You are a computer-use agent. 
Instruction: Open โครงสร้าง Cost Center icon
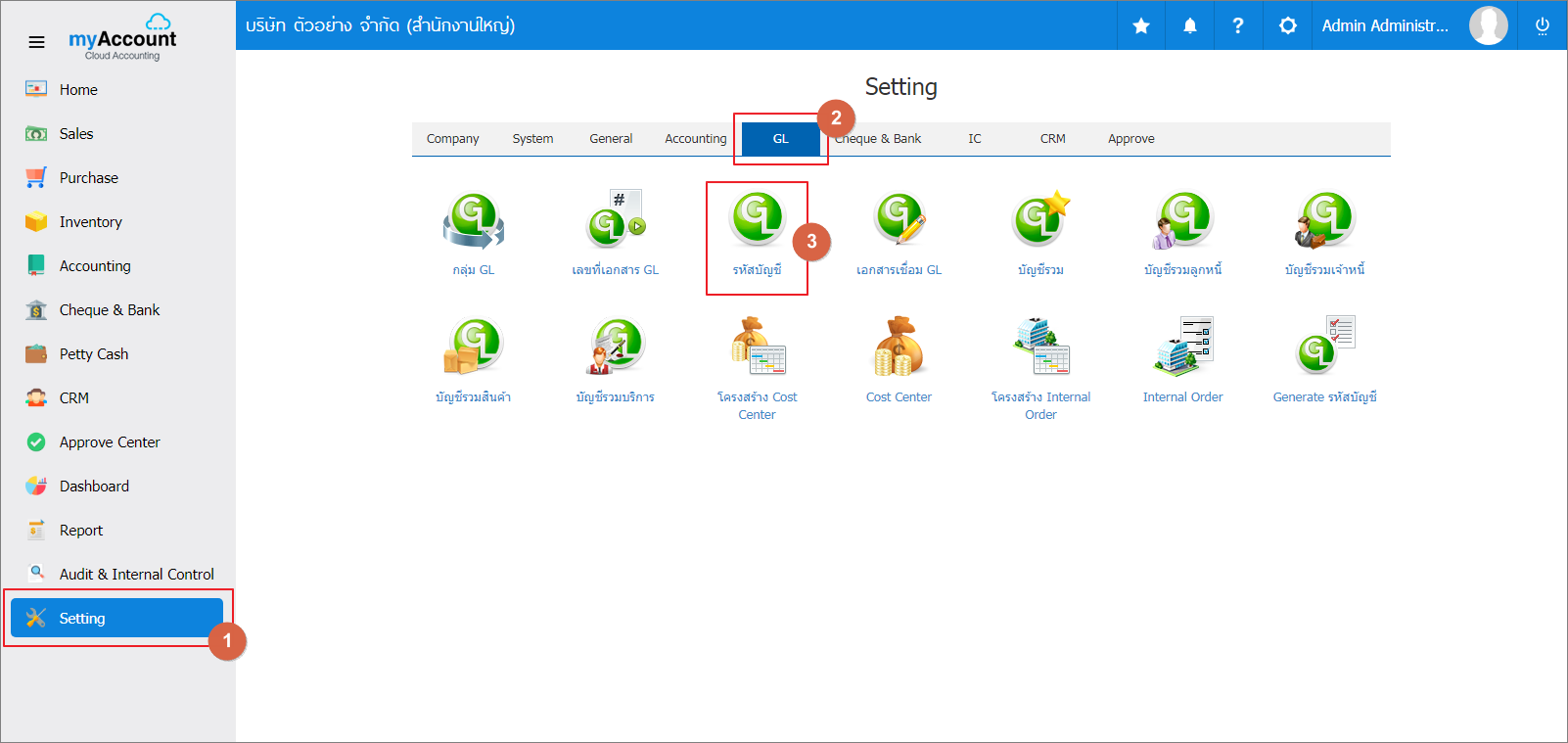tap(758, 347)
